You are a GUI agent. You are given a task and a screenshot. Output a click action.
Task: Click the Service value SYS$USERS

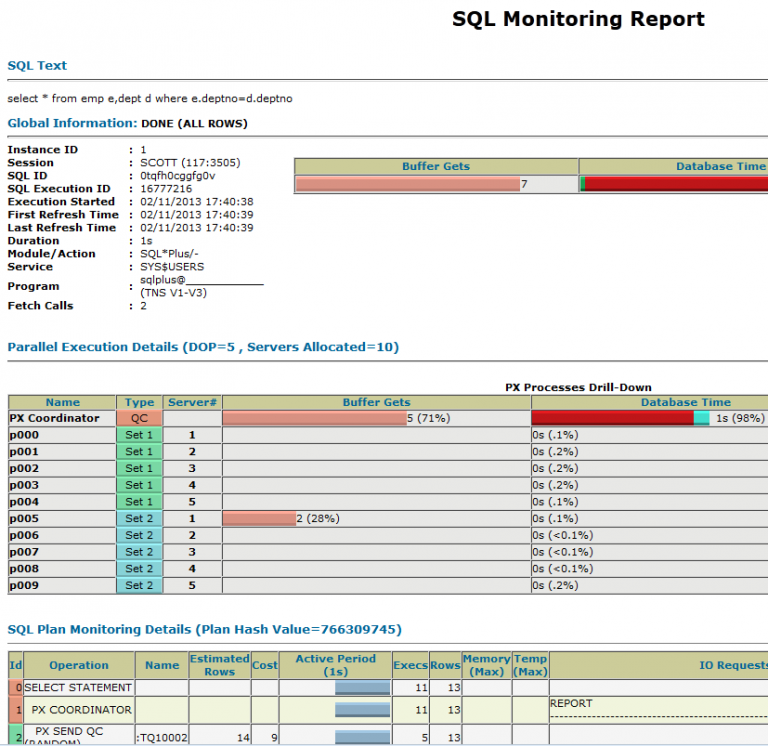tap(172, 267)
